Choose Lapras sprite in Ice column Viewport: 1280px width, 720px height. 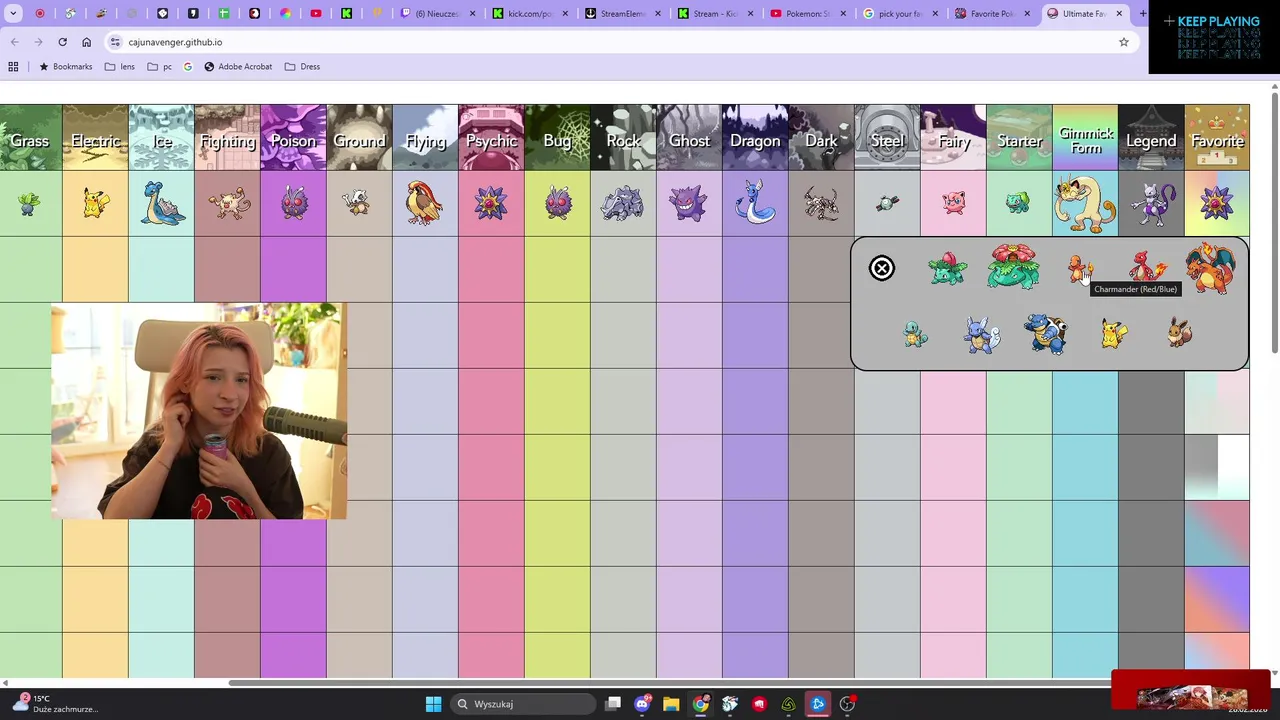pos(161,204)
